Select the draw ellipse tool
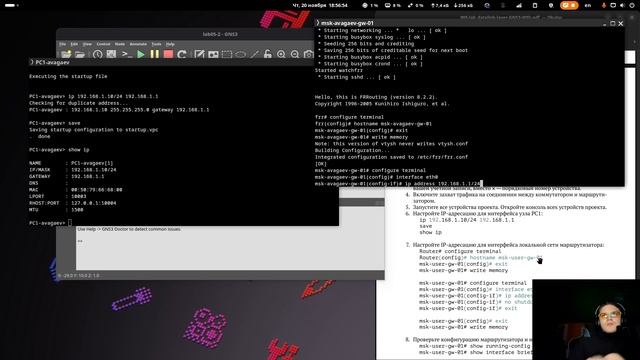The image size is (640, 360). tap(240, 54)
